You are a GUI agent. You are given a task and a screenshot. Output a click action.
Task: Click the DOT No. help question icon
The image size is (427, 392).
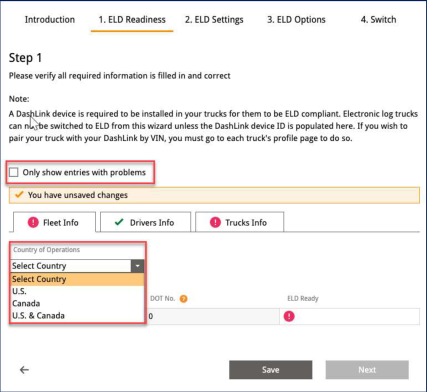(183, 299)
